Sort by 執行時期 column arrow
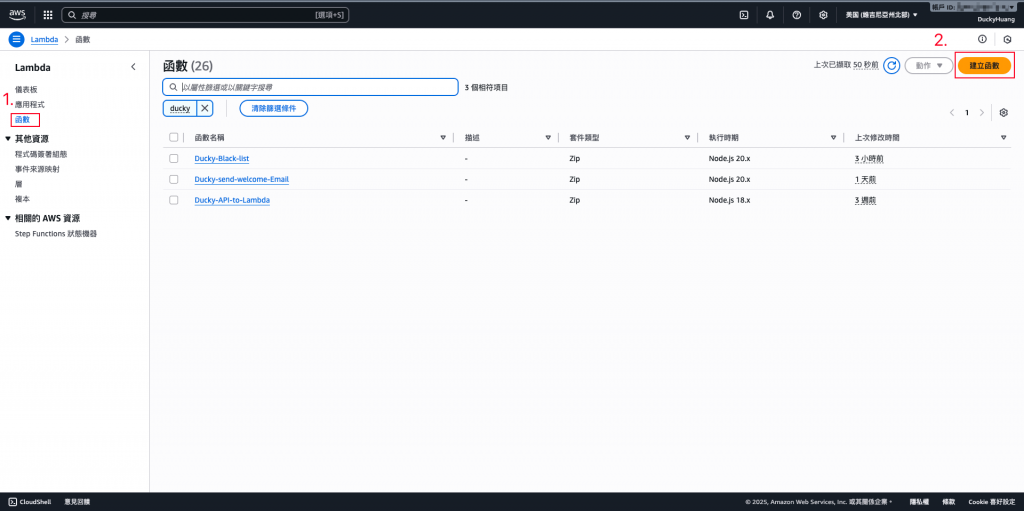 point(833,138)
